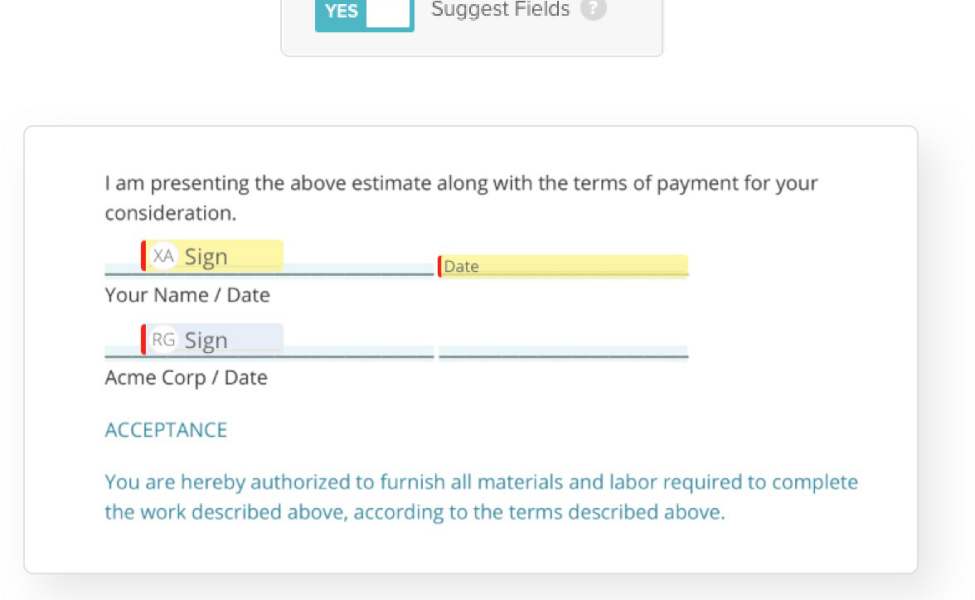975x600 pixels.
Task: Click the empty date line beside Acme Corp signature
Action: tap(563, 352)
